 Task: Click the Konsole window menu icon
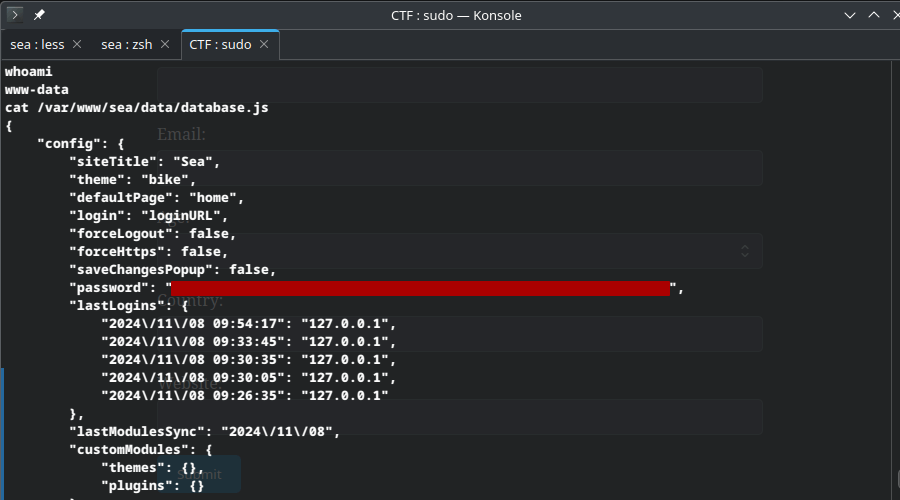coord(15,15)
